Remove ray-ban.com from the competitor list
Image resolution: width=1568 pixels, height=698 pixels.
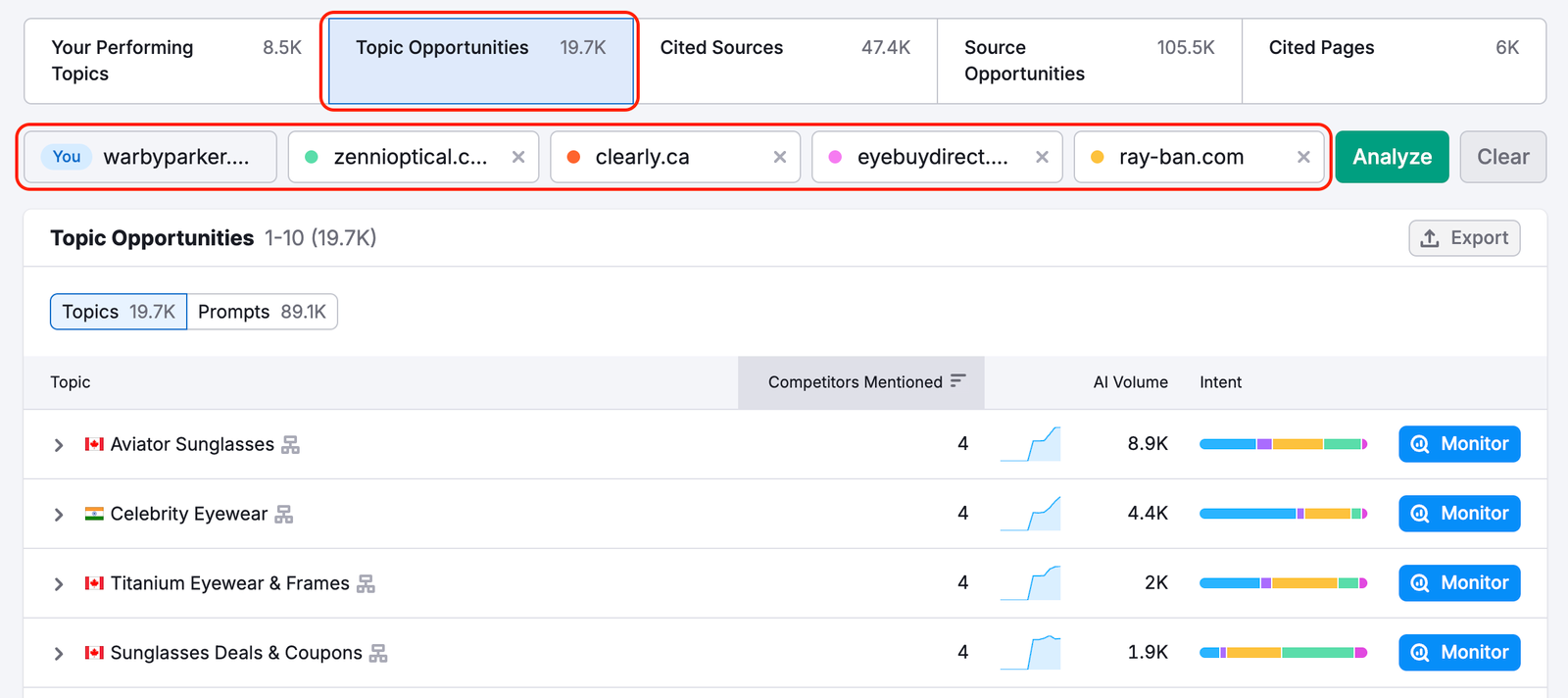click(x=1303, y=157)
